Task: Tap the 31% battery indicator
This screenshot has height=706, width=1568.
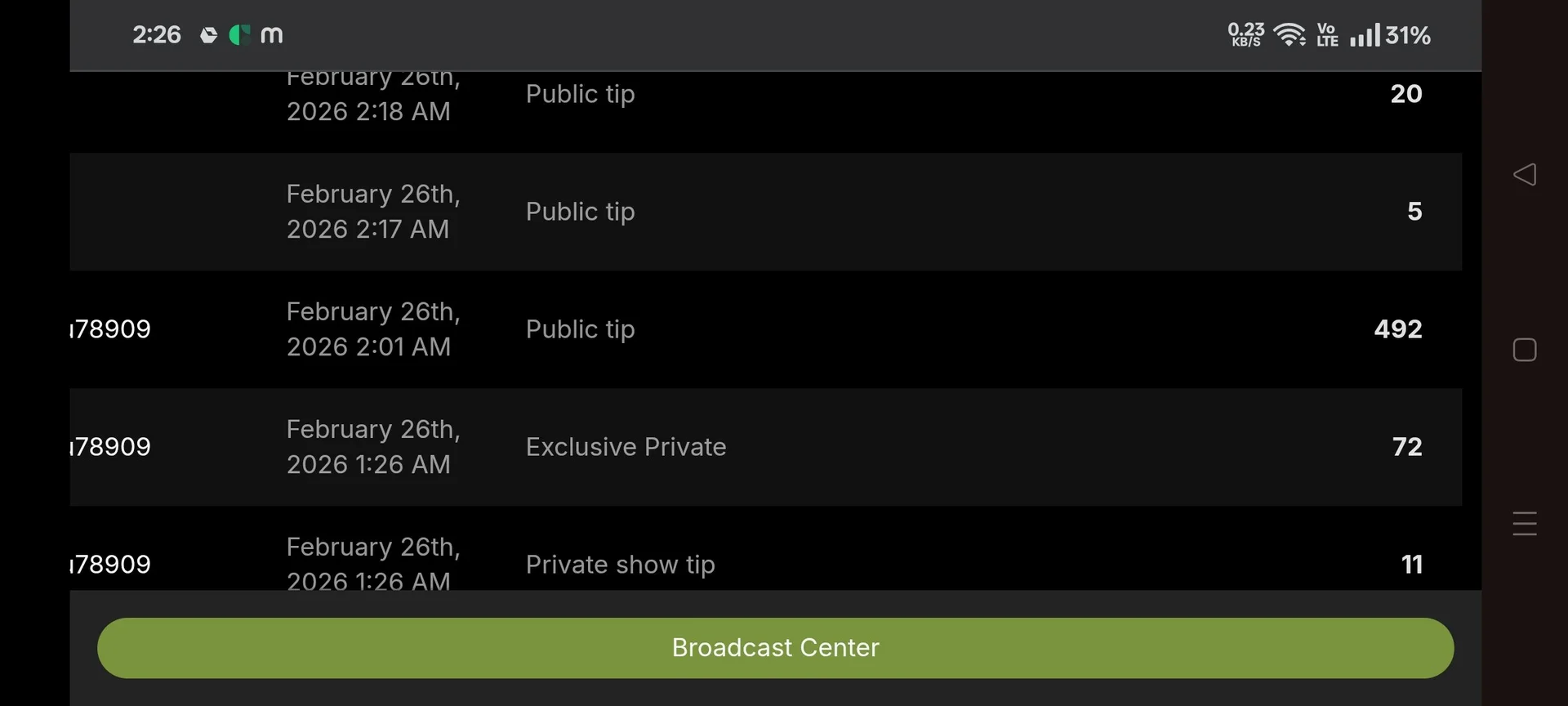Action: (x=1408, y=35)
